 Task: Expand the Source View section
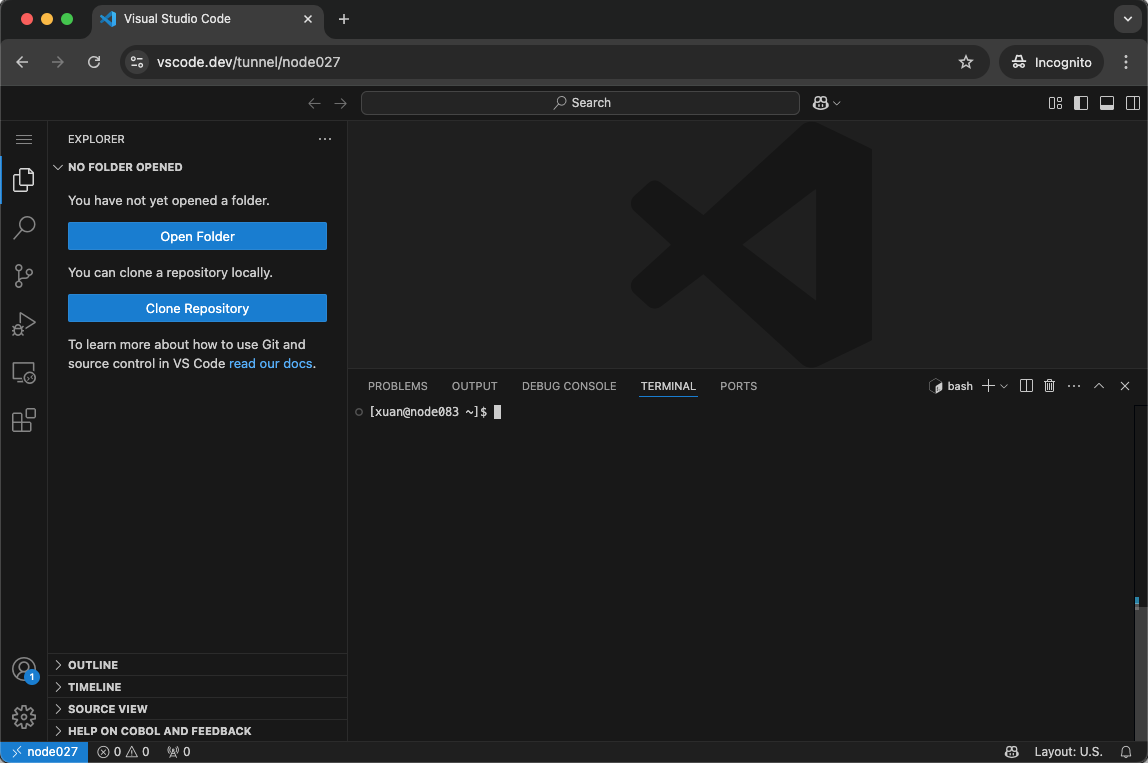[x=197, y=709]
